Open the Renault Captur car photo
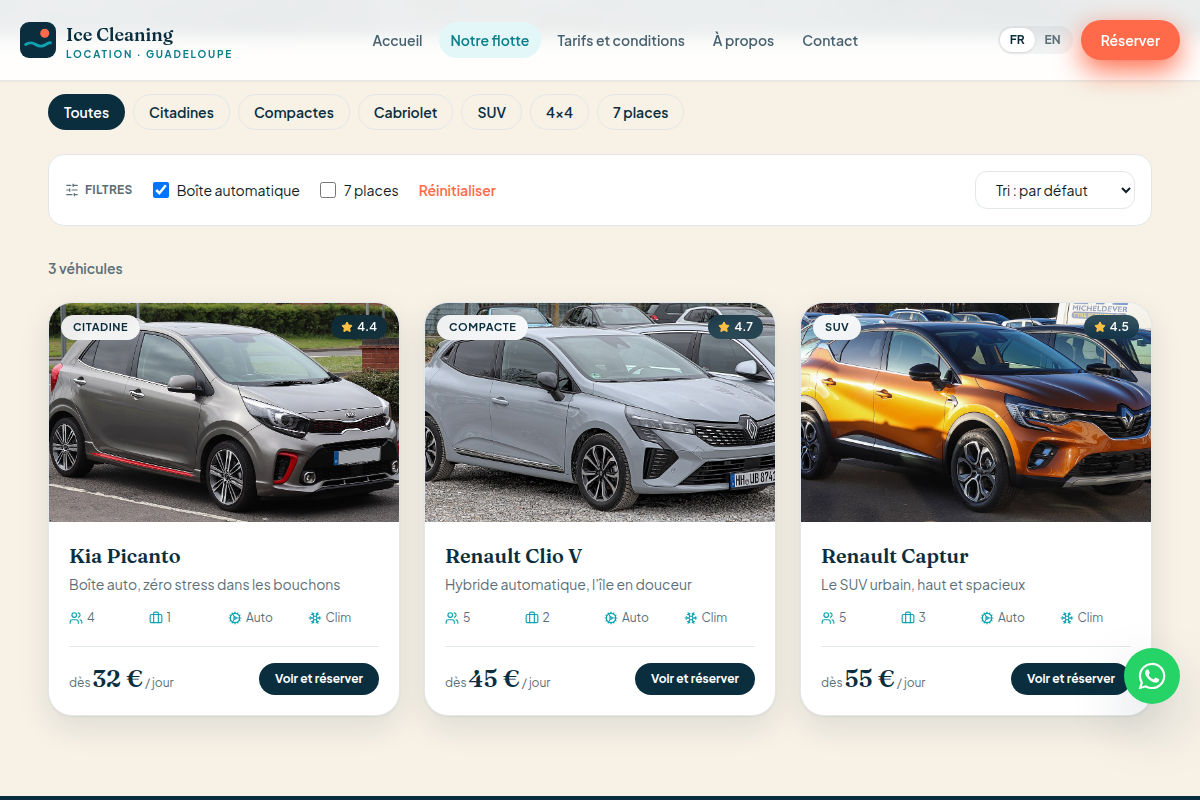This screenshot has height=800, width=1200. [x=976, y=412]
